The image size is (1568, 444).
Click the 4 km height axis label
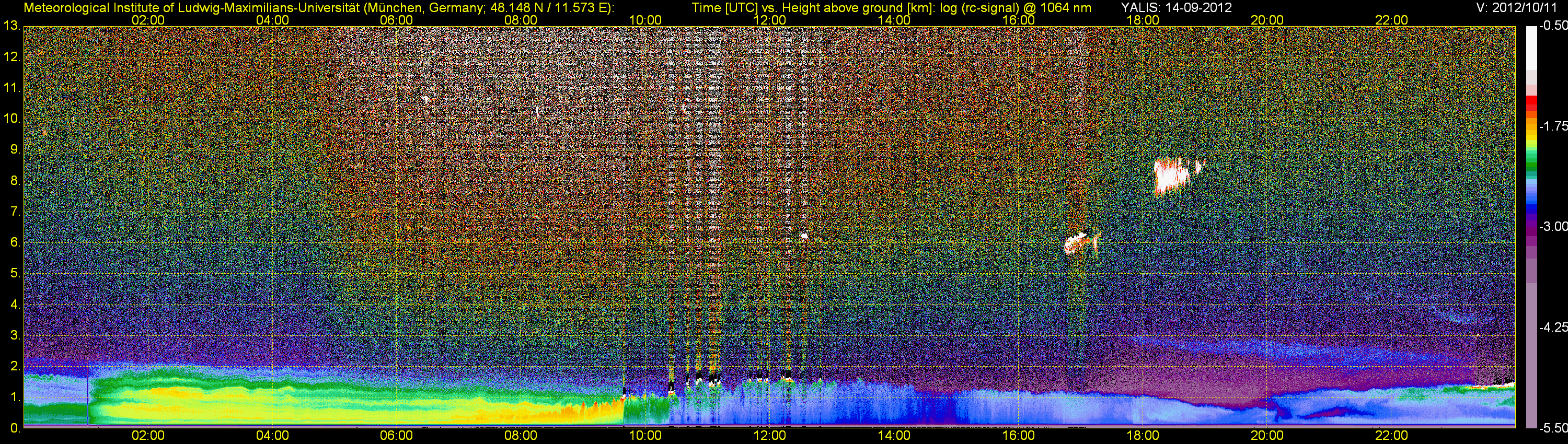pyautogui.click(x=15, y=305)
